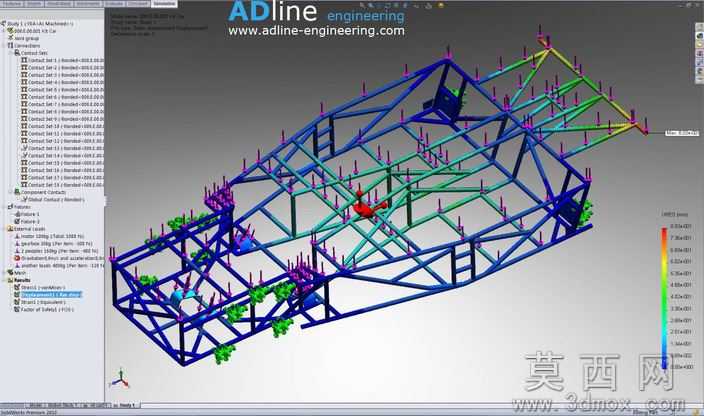Click the Contact Set-13 icon

click(x=24, y=148)
